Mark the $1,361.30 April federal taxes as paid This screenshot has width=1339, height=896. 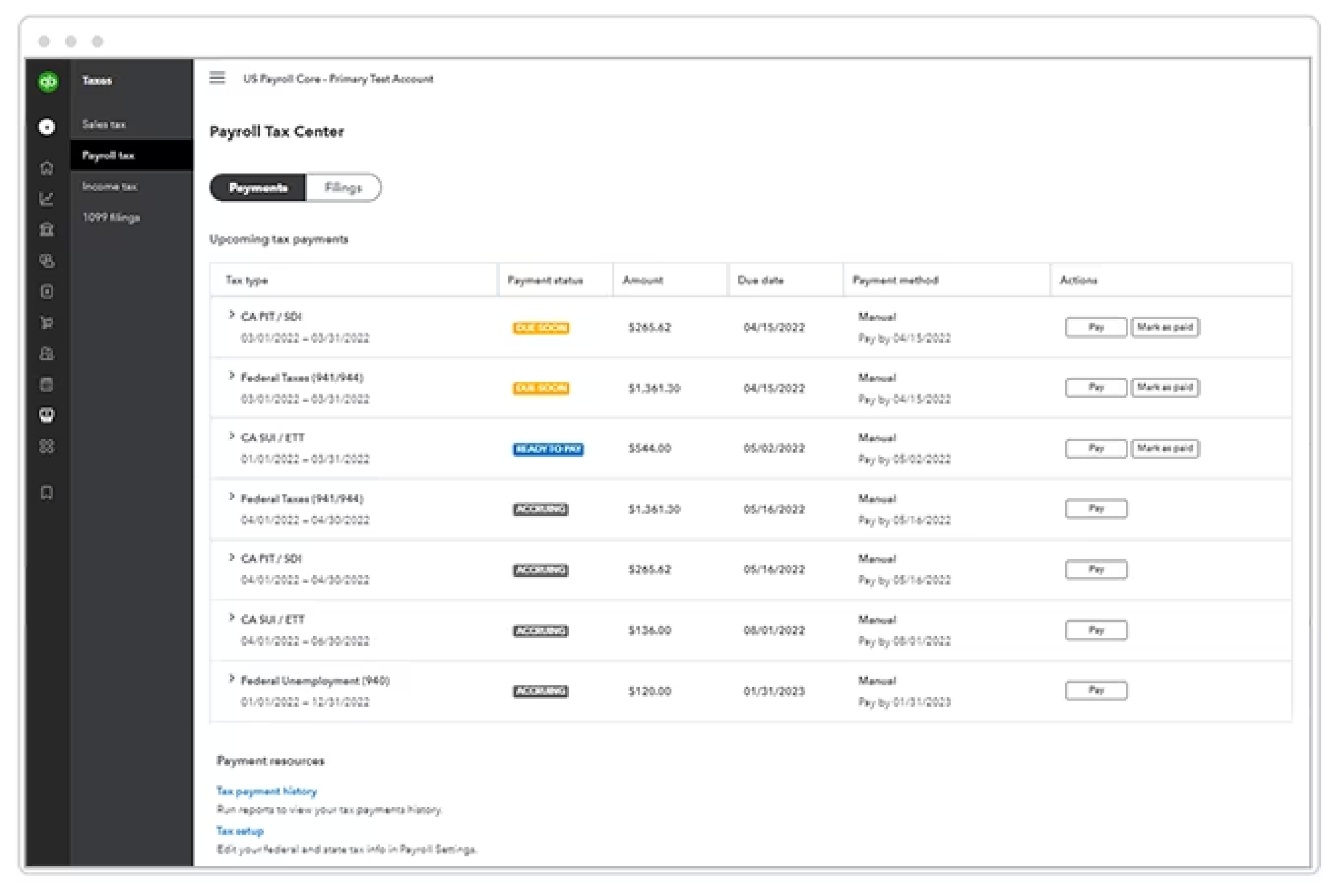pyautogui.click(x=1165, y=388)
